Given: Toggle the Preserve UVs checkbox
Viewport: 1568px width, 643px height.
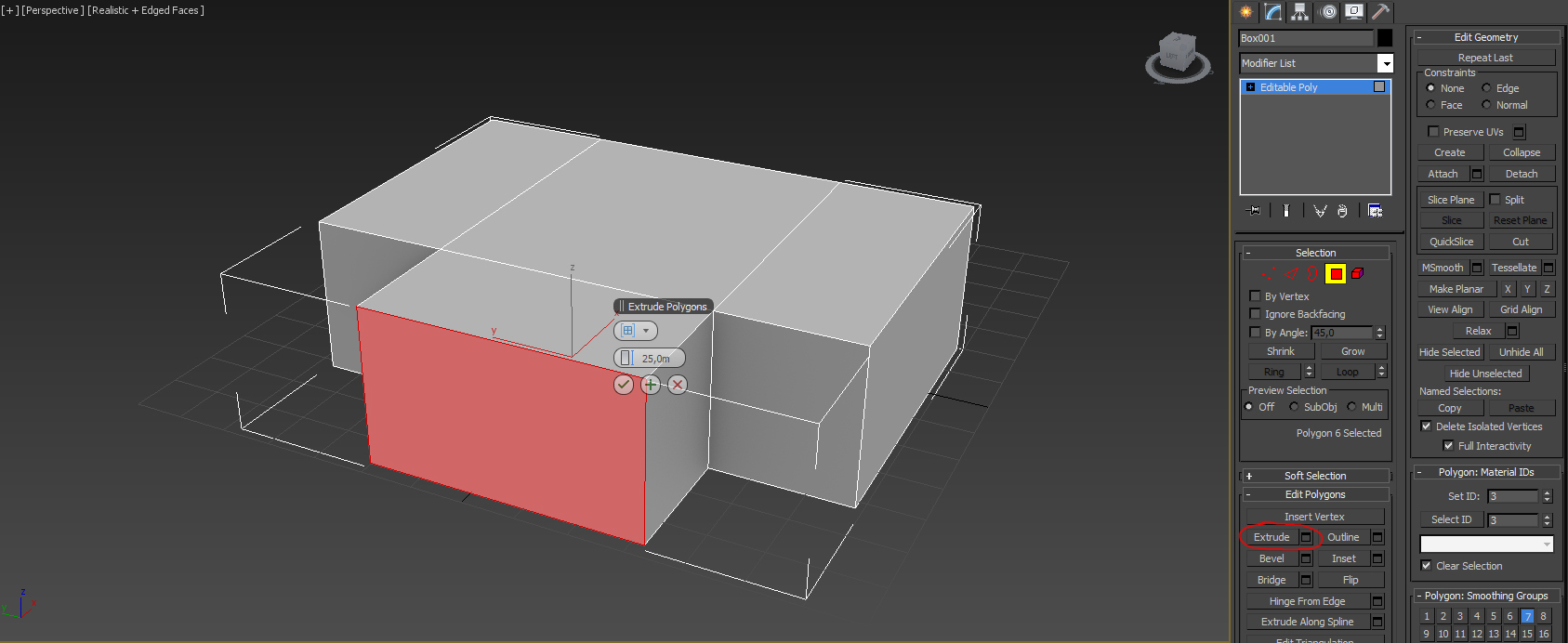Looking at the screenshot, I should coord(1433,131).
